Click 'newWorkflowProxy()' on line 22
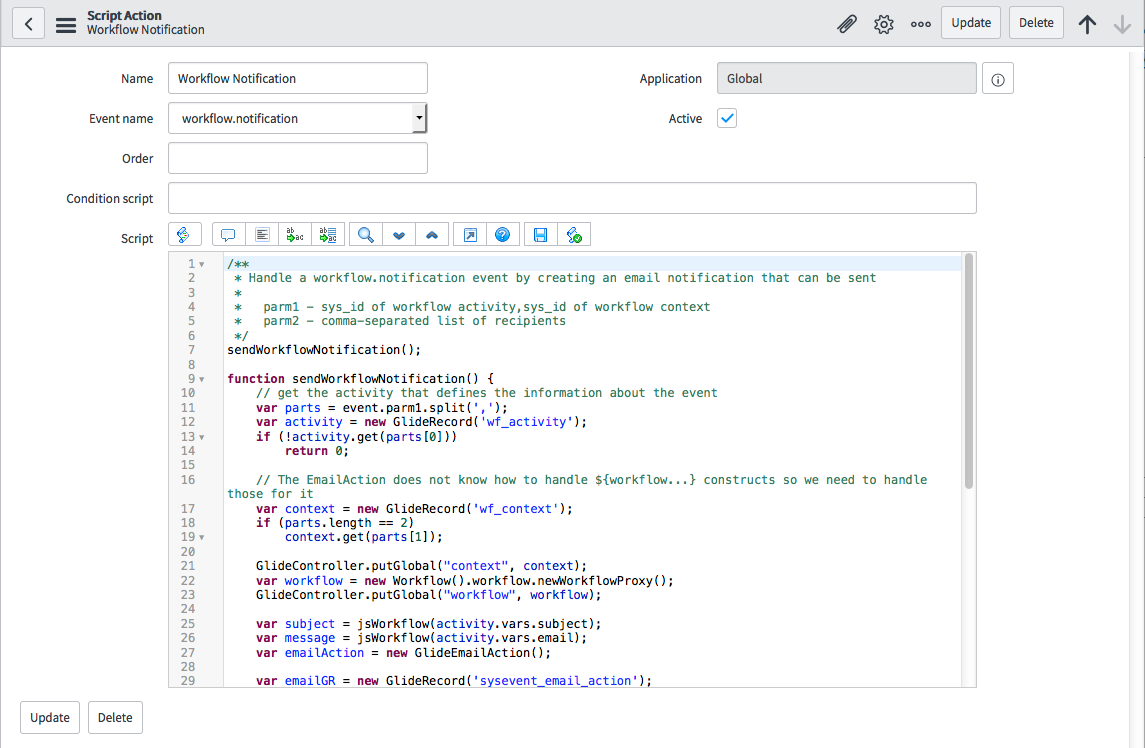Viewport: 1145px width, 748px height. (602, 581)
